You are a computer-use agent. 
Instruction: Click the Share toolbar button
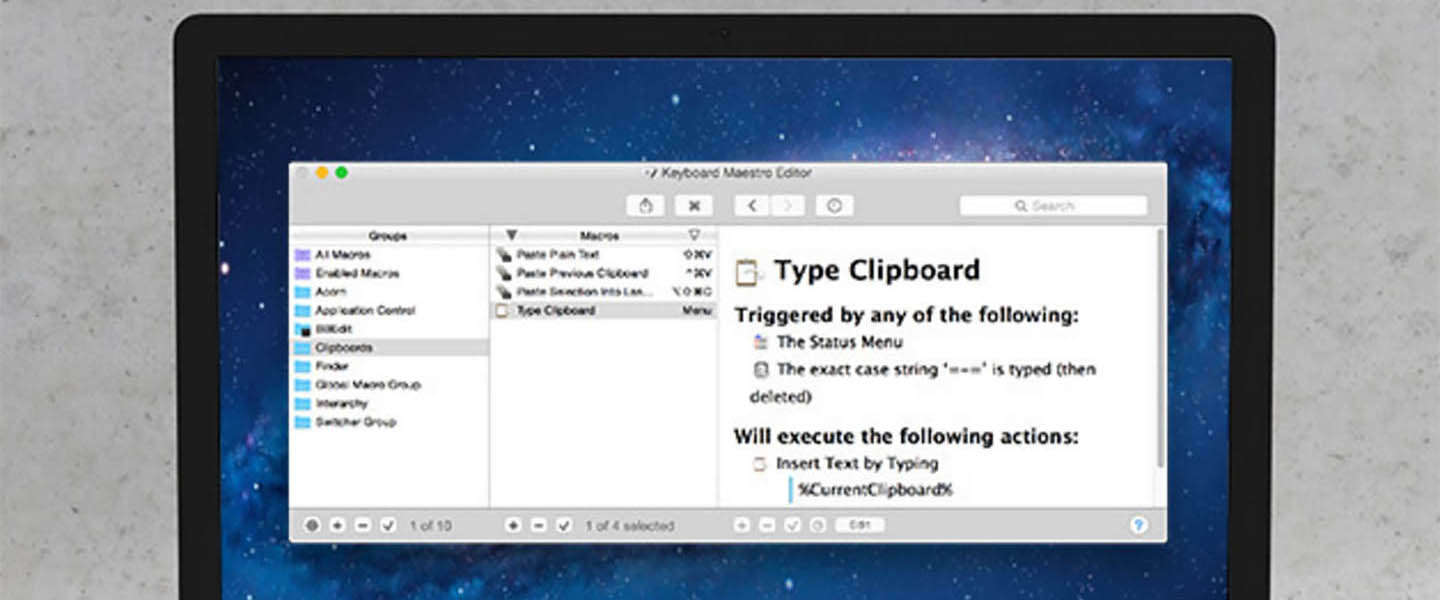click(x=646, y=205)
